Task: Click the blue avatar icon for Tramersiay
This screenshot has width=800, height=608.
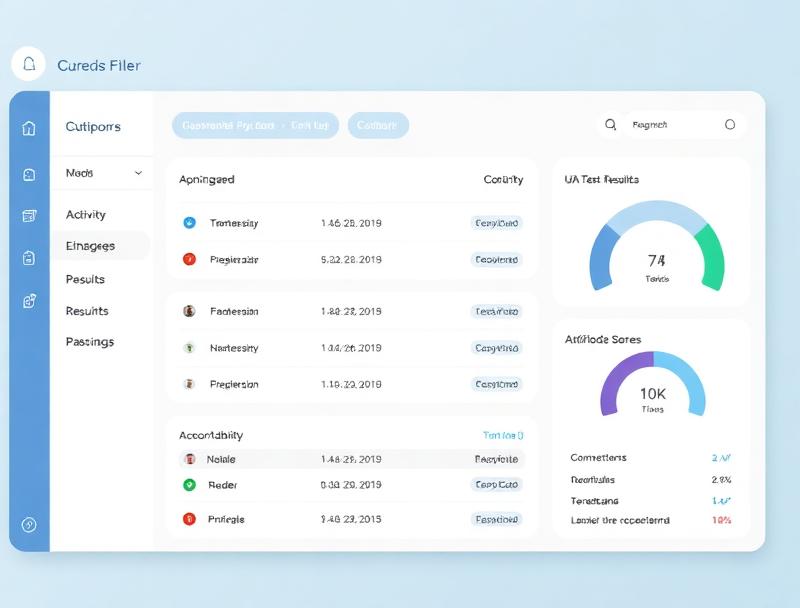Action: click(189, 222)
